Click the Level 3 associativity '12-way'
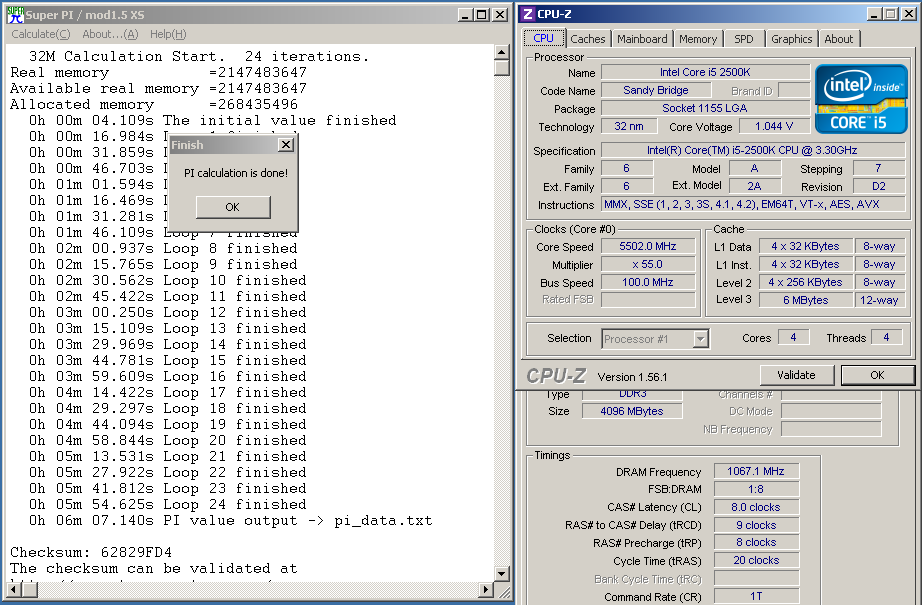This screenshot has height=605, width=922. coord(879,300)
